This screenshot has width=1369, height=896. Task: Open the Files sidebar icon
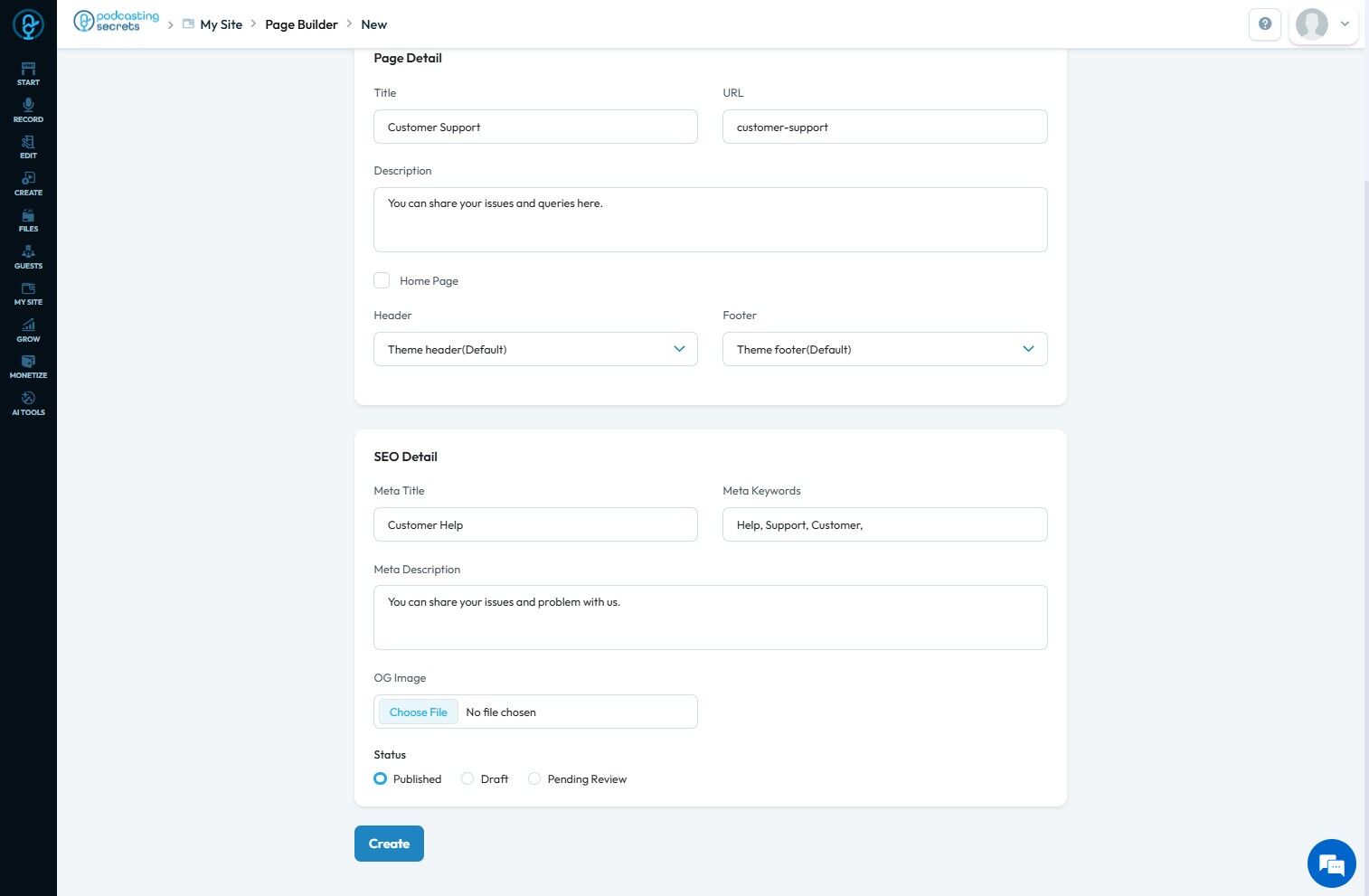coord(28,220)
